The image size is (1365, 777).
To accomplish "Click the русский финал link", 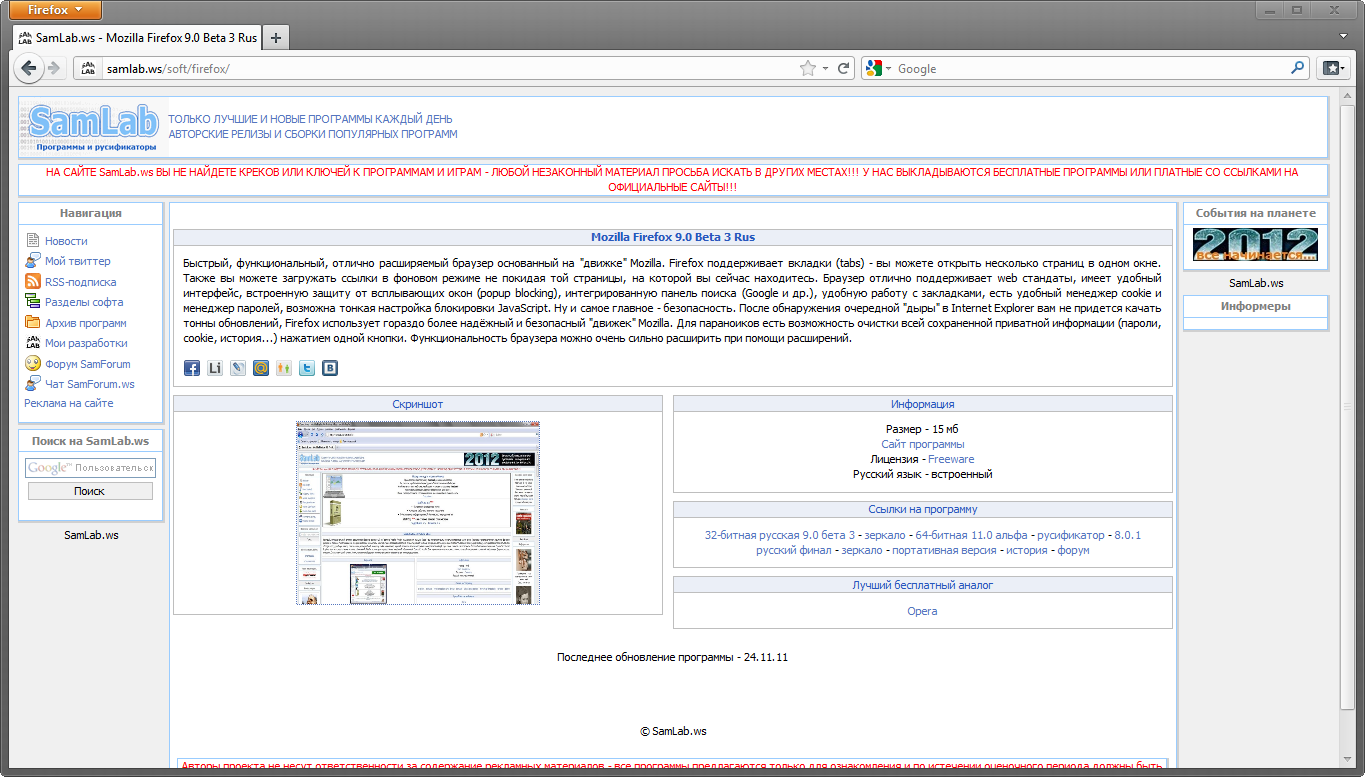I will pos(794,550).
